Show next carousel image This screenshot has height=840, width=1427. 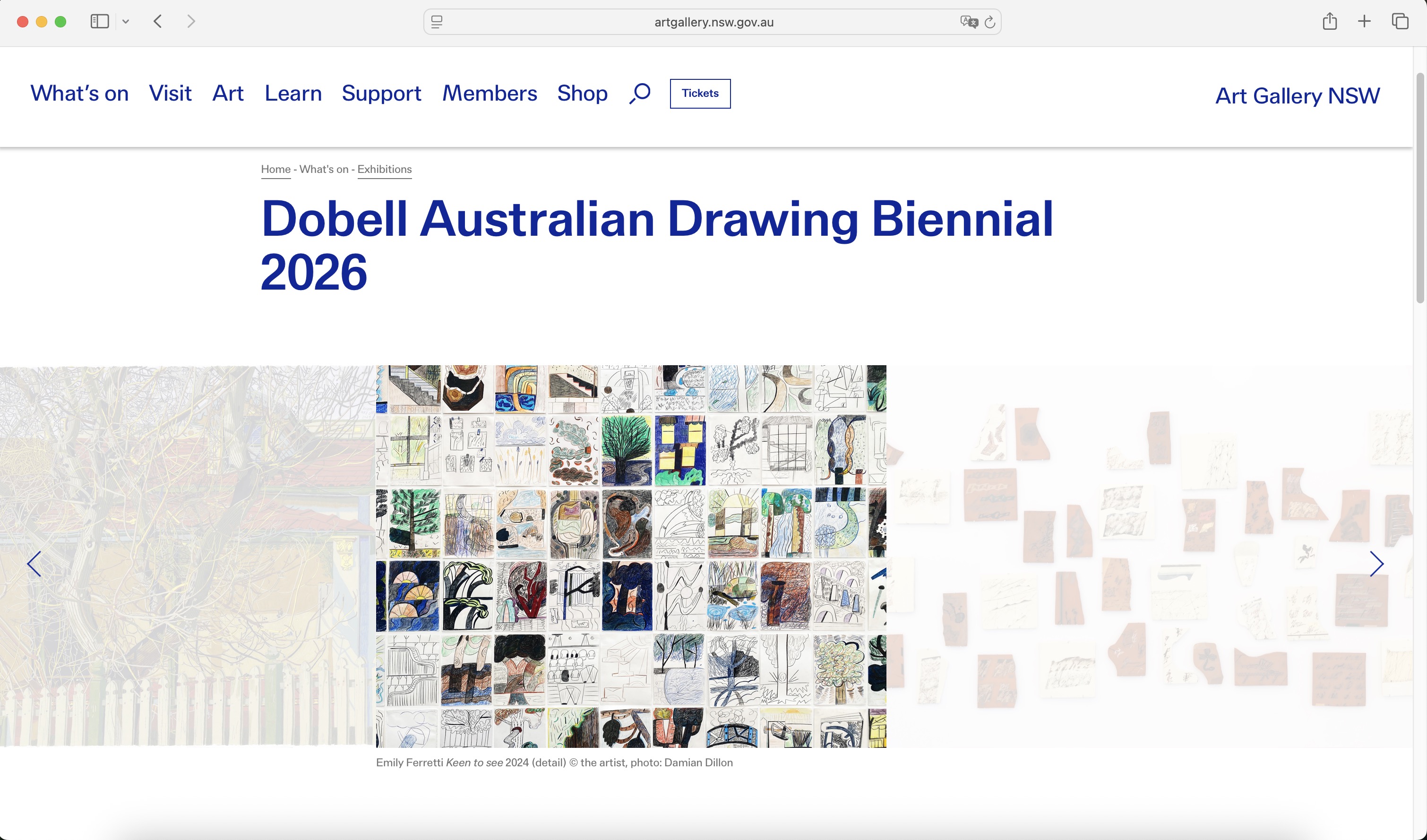(1376, 564)
